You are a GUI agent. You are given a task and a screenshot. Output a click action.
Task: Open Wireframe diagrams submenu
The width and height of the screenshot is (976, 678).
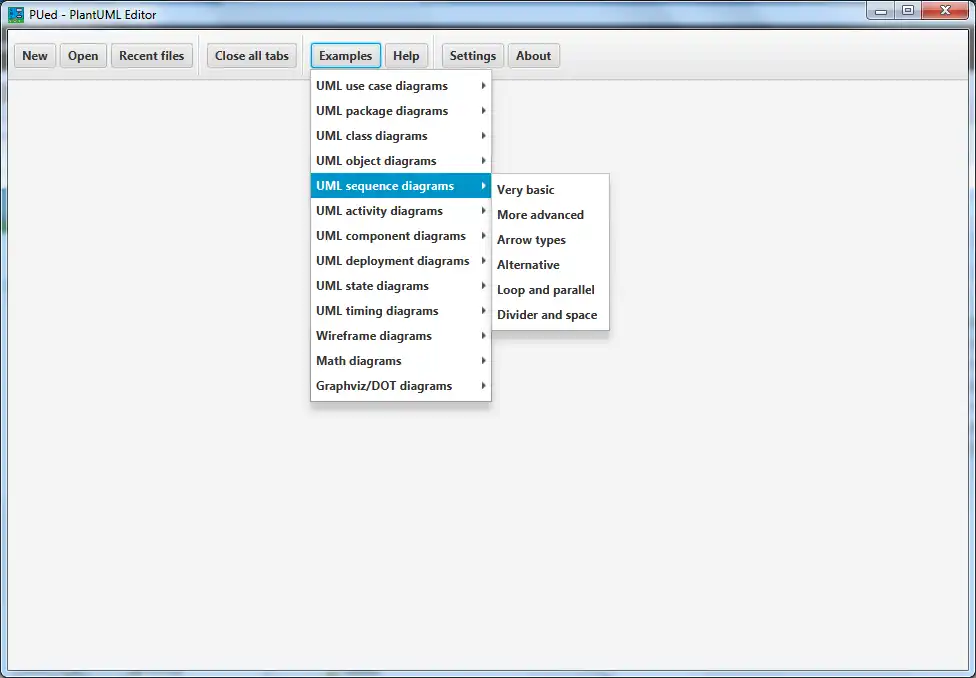pyautogui.click(x=401, y=336)
